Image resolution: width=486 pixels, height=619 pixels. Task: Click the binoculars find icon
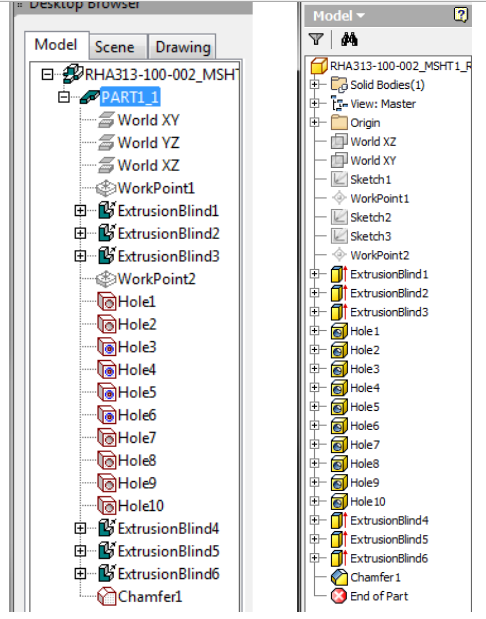click(349, 39)
